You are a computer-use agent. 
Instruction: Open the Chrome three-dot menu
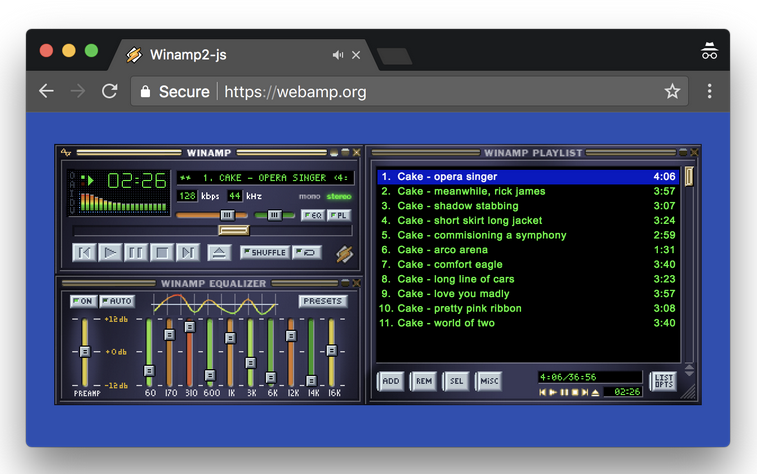(709, 91)
